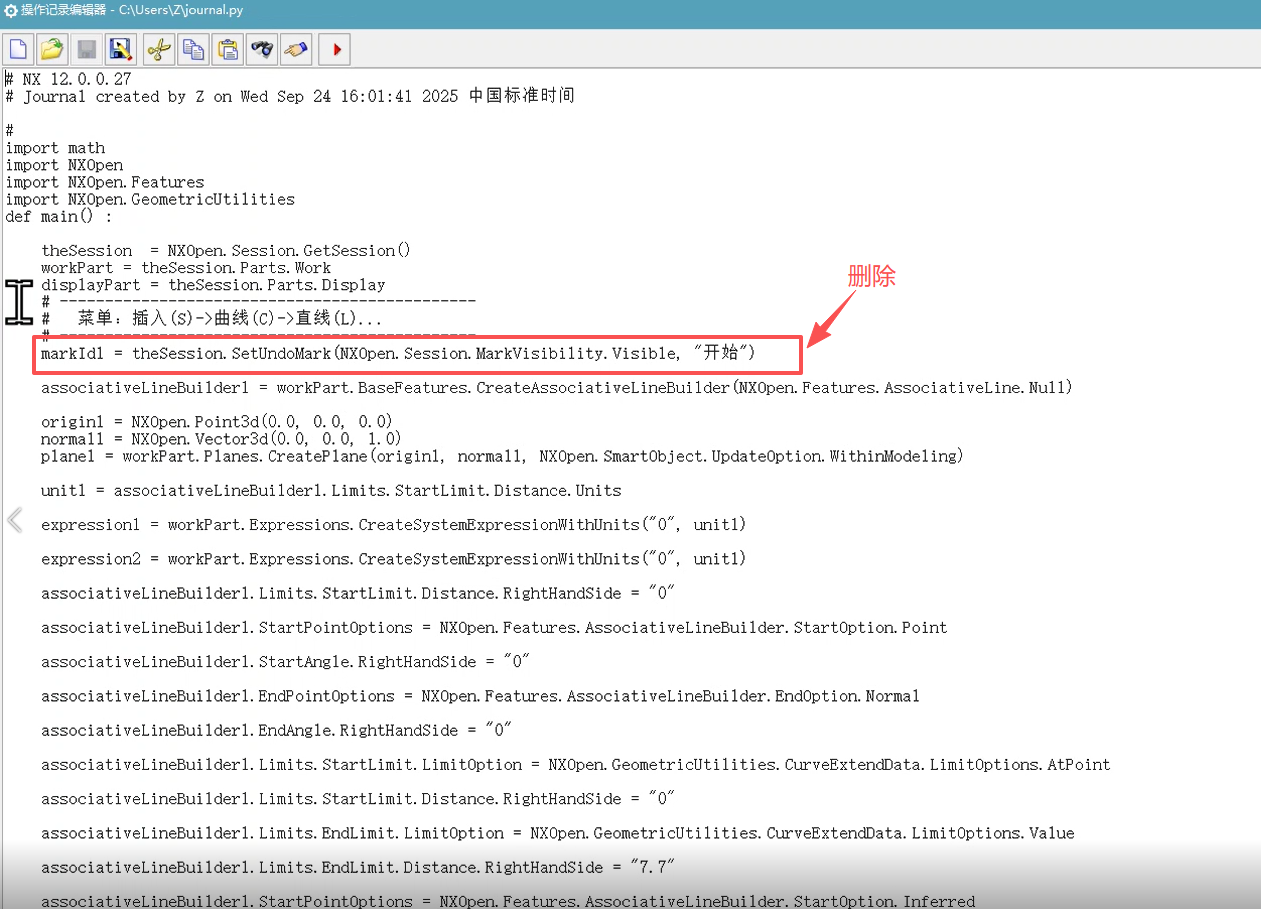Create a new file with the New icon
Image resolution: width=1261 pixels, height=909 pixels.
coord(18,48)
